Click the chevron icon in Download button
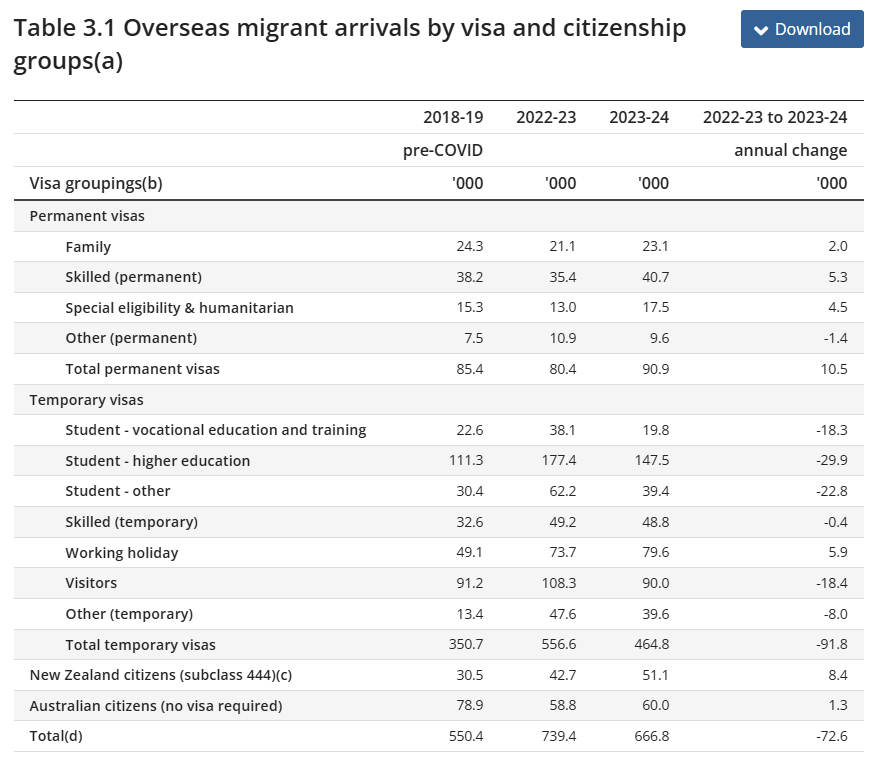876x765 pixels. pos(760,30)
